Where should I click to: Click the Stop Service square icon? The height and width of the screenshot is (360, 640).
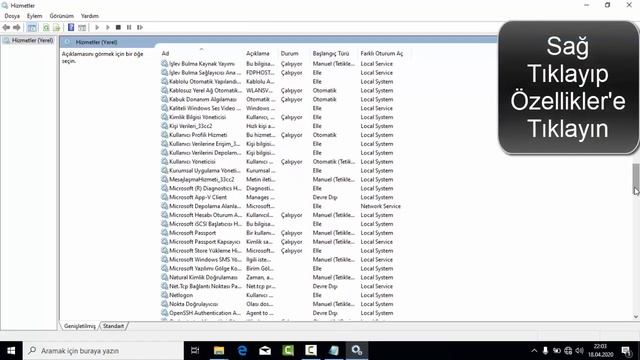[x=118, y=27]
